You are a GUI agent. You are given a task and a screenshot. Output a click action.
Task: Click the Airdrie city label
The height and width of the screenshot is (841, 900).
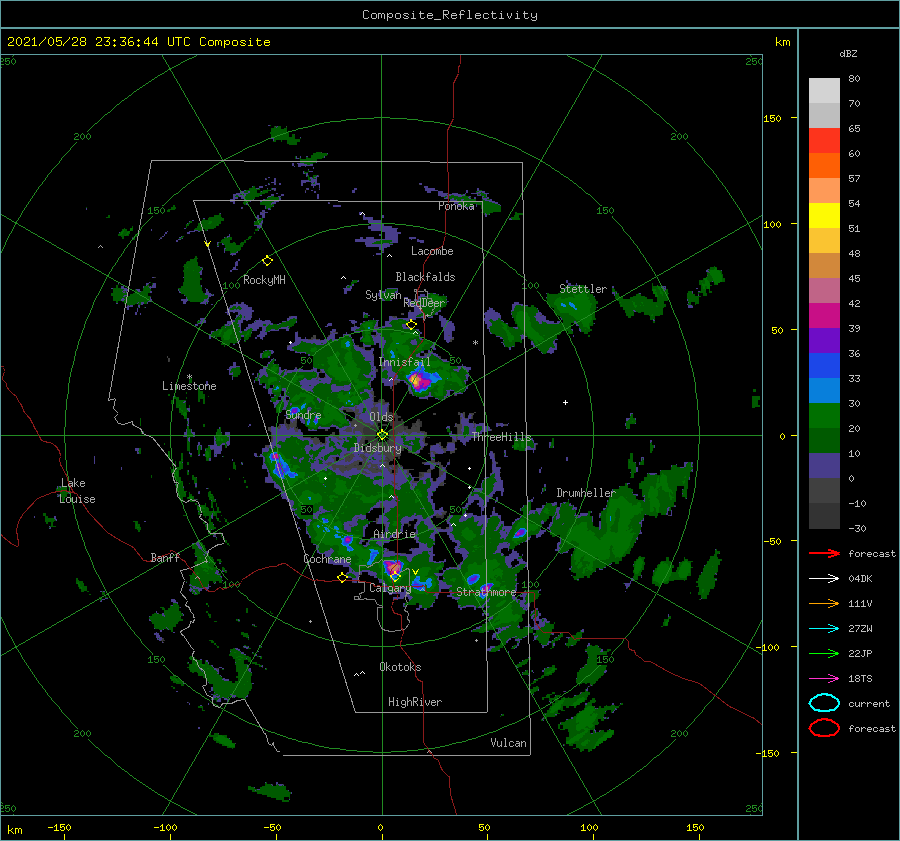[394, 534]
